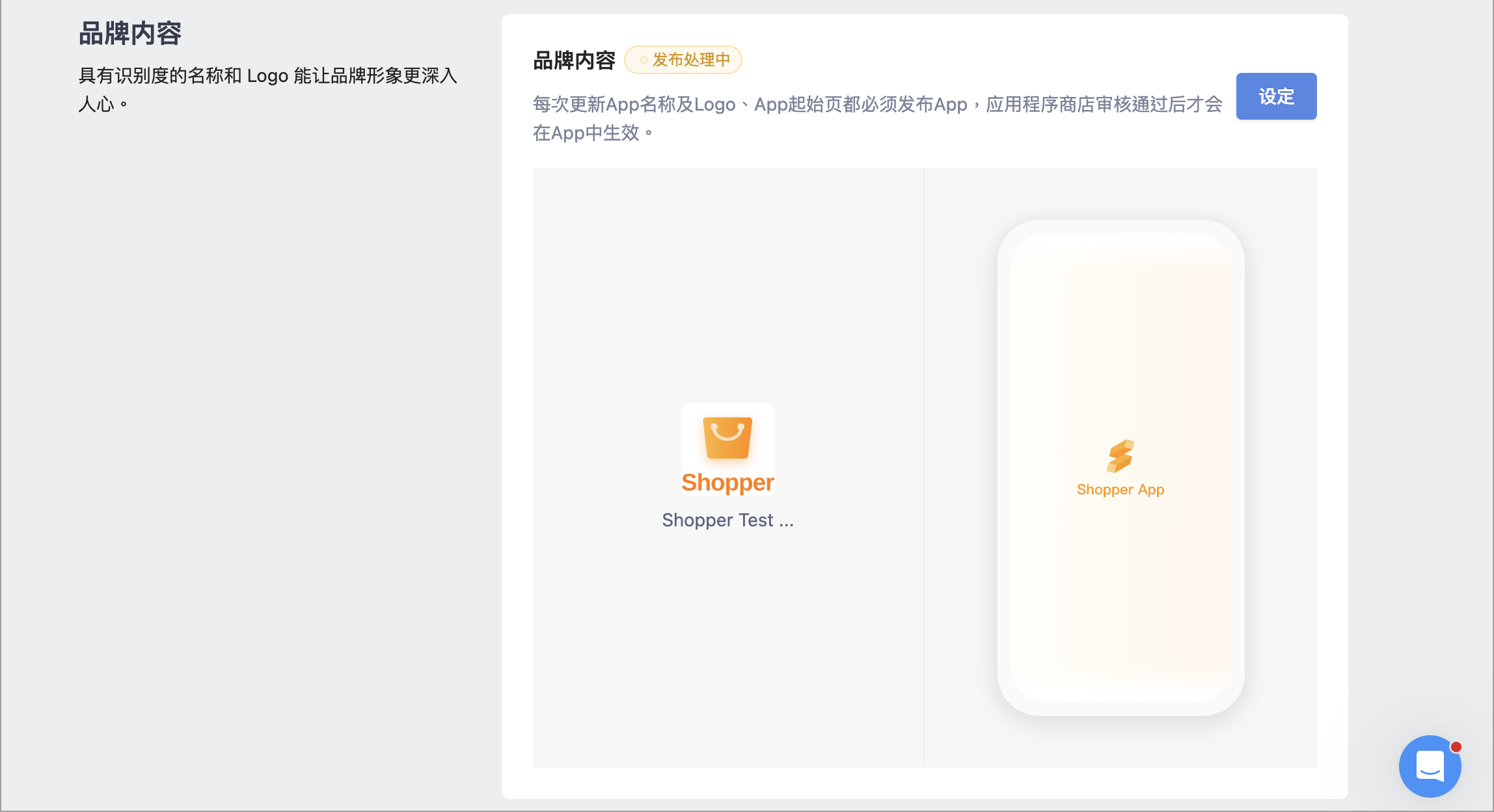This screenshot has height=812, width=1494.
Task: Click the description starting with 每次更新App名称
Action: [x=877, y=118]
